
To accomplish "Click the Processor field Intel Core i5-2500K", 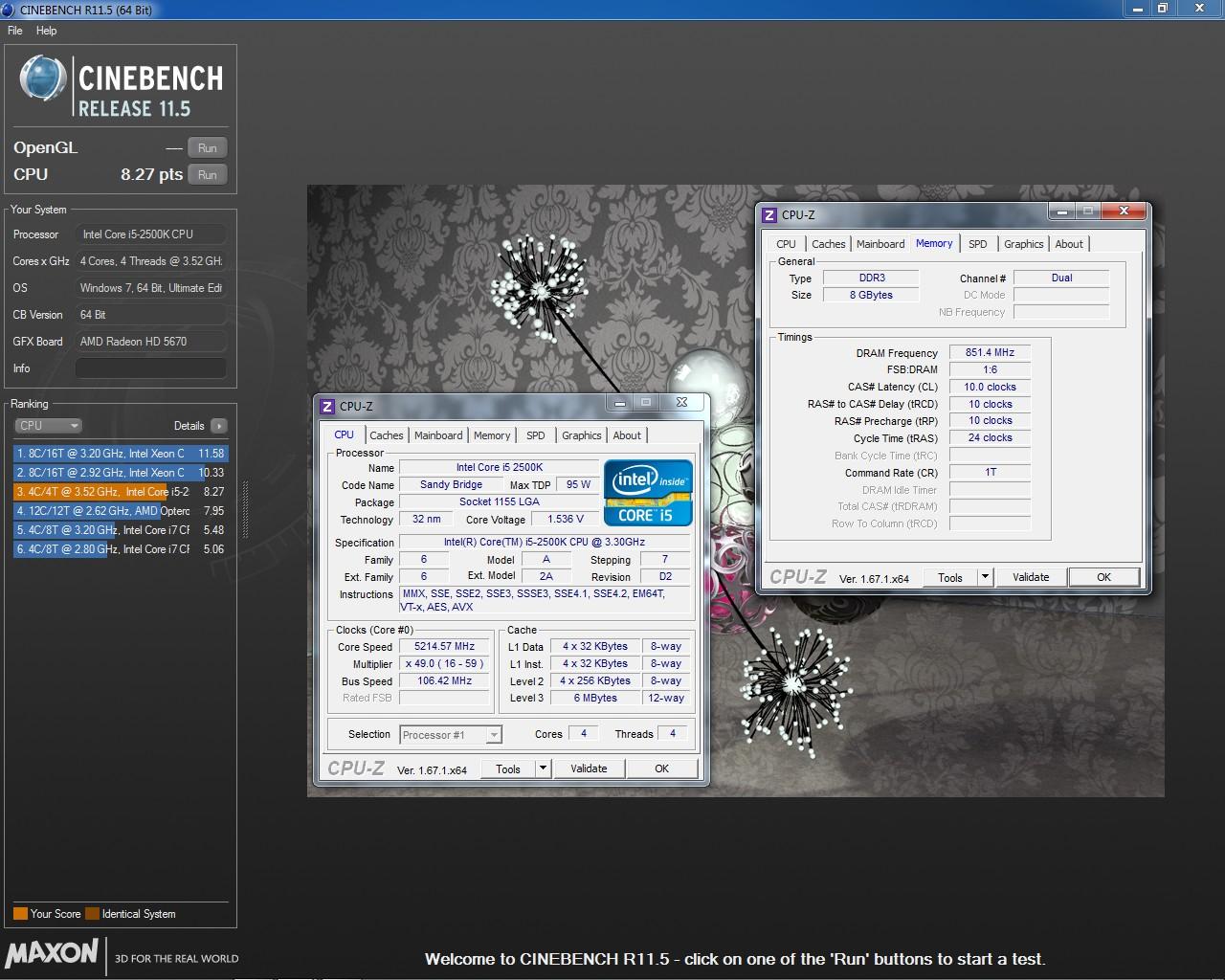I will coord(151,234).
